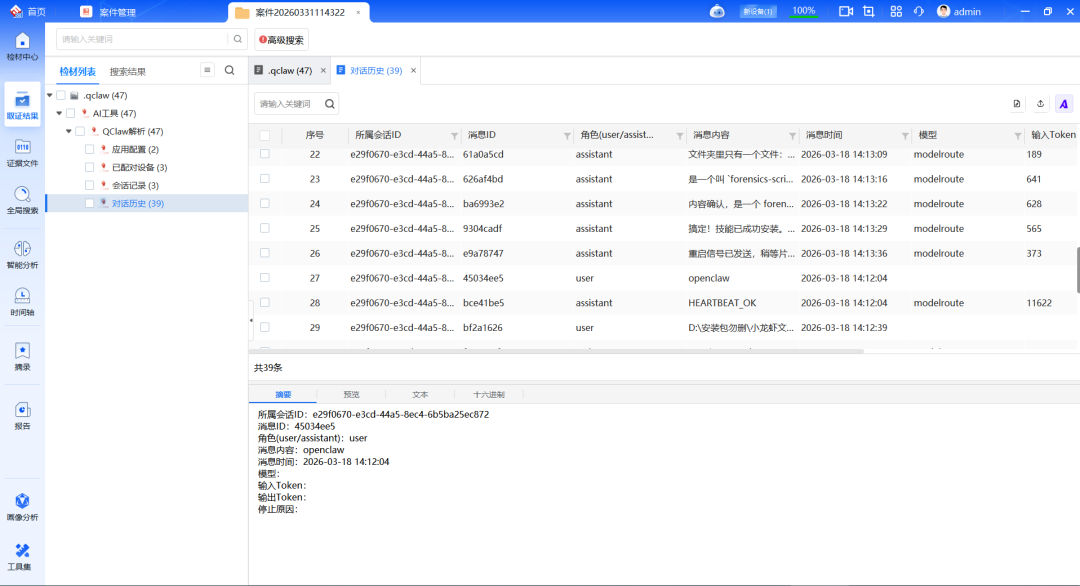Open filter for 消息ID column
The height and width of the screenshot is (586, 1080).
pyautogui.click(x=568, y=136)
